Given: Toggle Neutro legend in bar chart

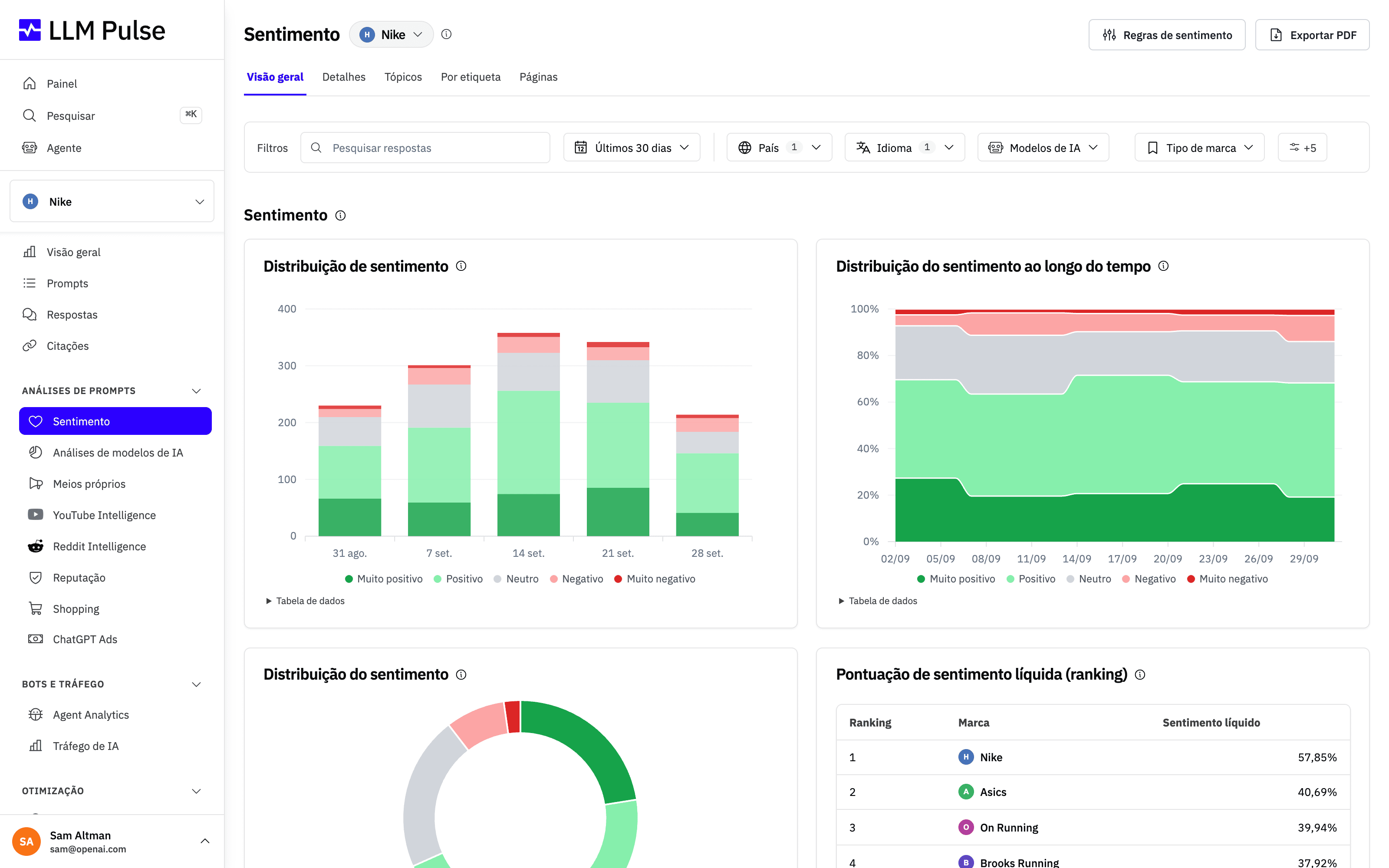Looking at the screenshot, I should click(516, 579).
